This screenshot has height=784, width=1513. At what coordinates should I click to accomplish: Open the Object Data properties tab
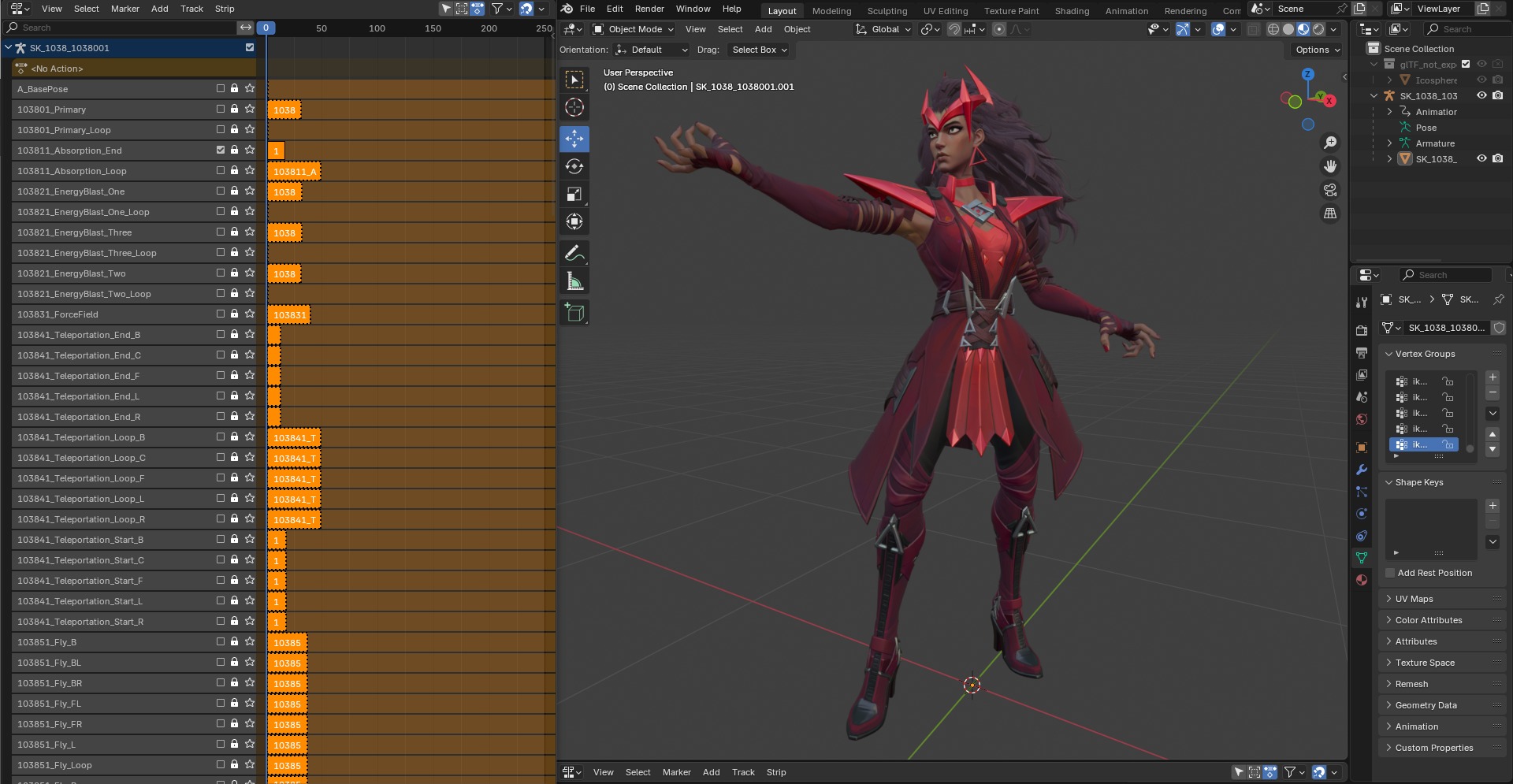tap(1362, 558)
